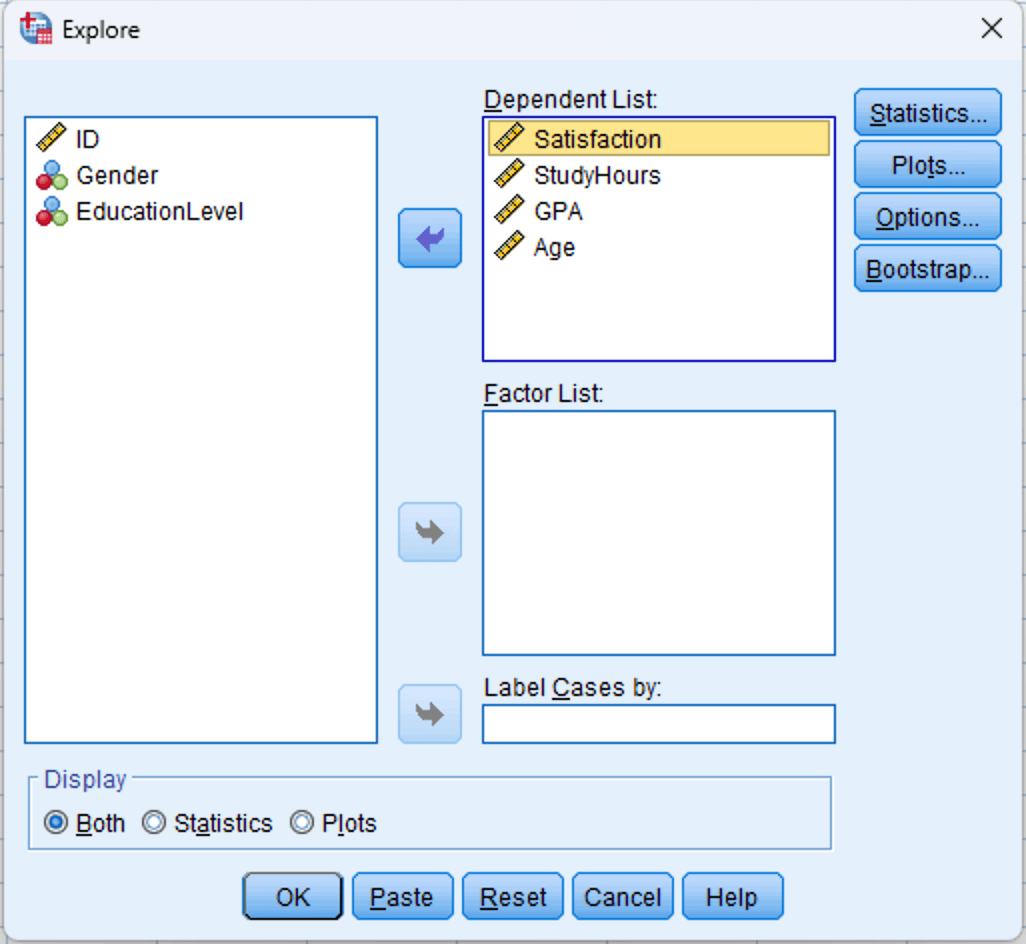Open the Options... dialog

click(927, 217)
